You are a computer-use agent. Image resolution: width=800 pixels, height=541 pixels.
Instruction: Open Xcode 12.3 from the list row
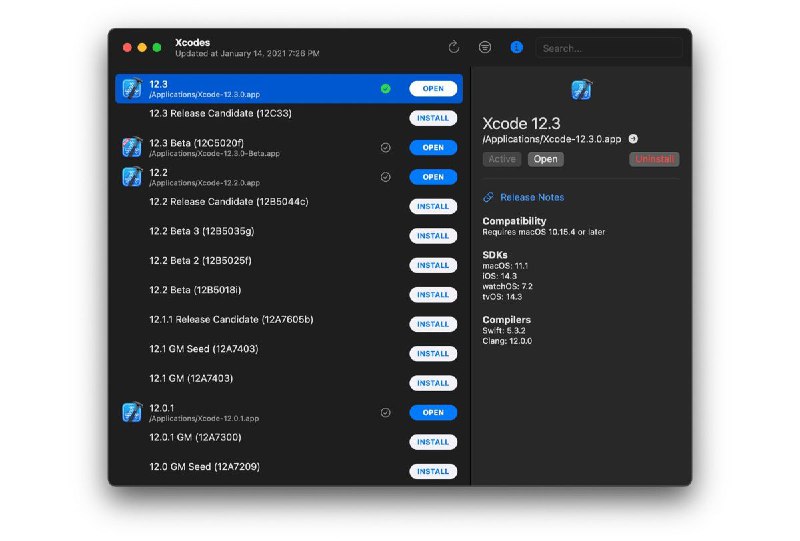tap(433, 88)
